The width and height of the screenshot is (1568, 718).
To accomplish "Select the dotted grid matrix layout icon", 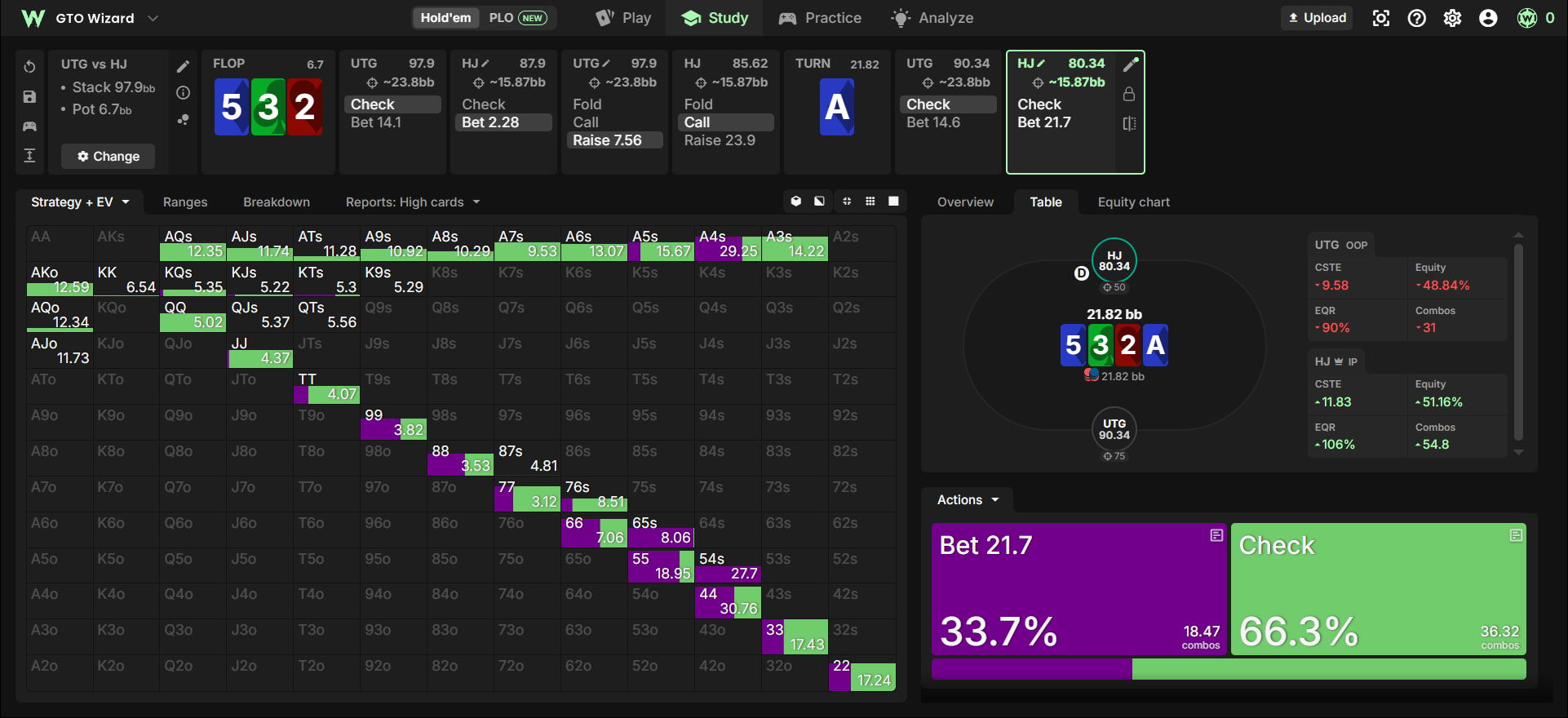I will tap(870, 201).
